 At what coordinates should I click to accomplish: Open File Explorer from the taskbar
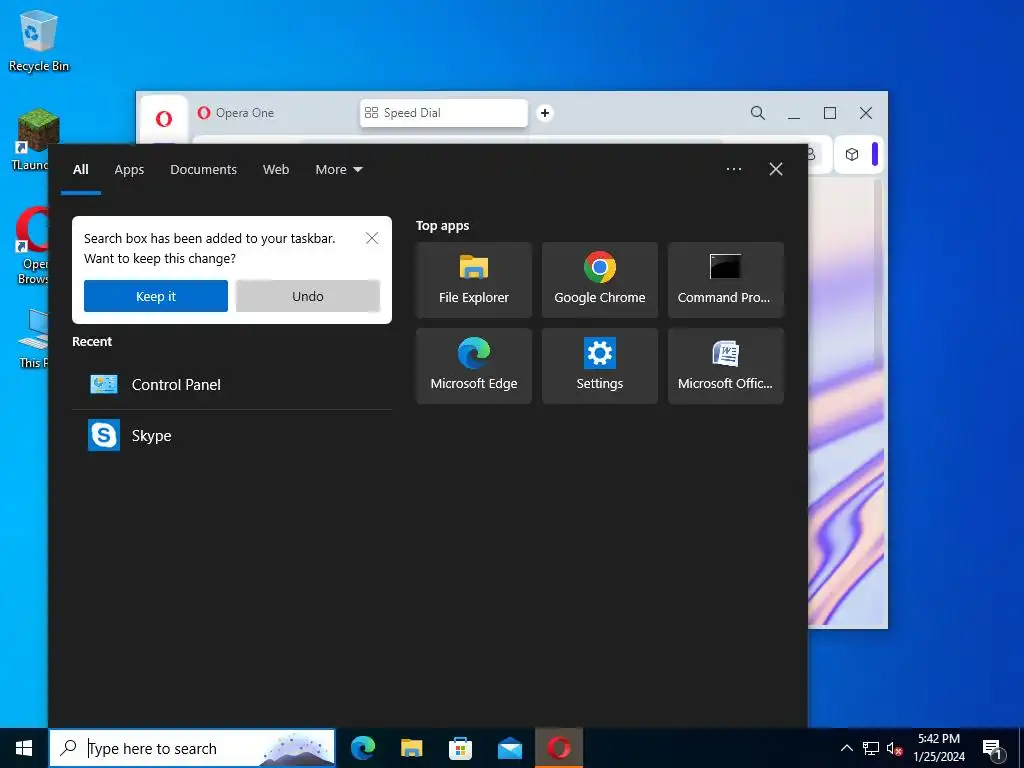[x=411, y=748]
